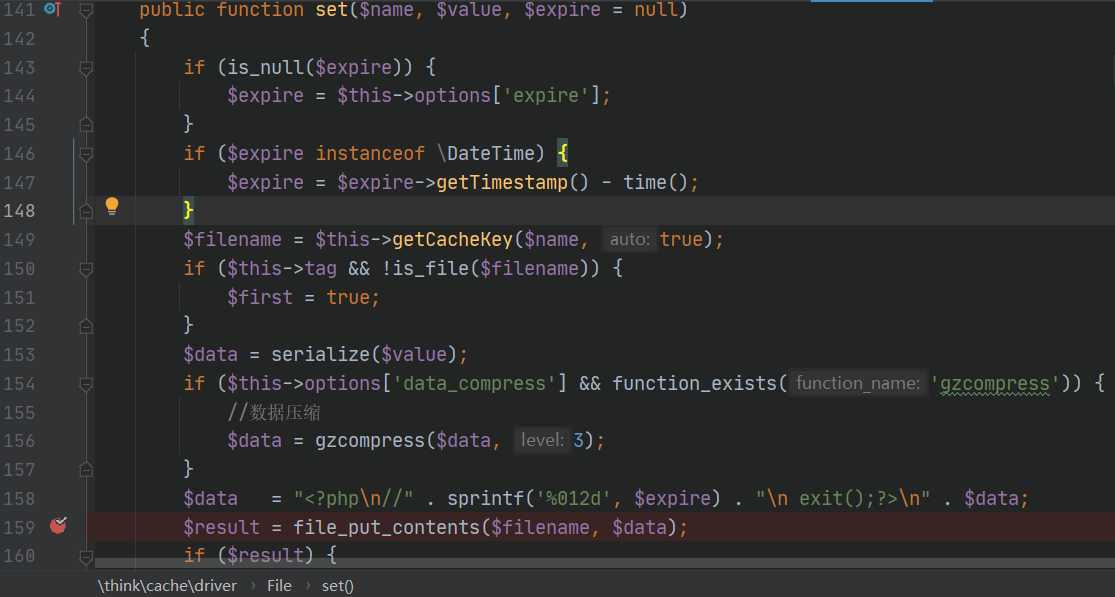Click line number 141 in the gutter

click(19, 10)
